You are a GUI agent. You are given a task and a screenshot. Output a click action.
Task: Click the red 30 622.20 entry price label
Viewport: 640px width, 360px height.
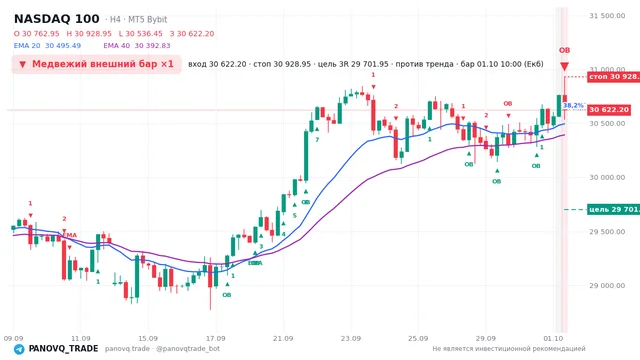[x=609, y=110]
